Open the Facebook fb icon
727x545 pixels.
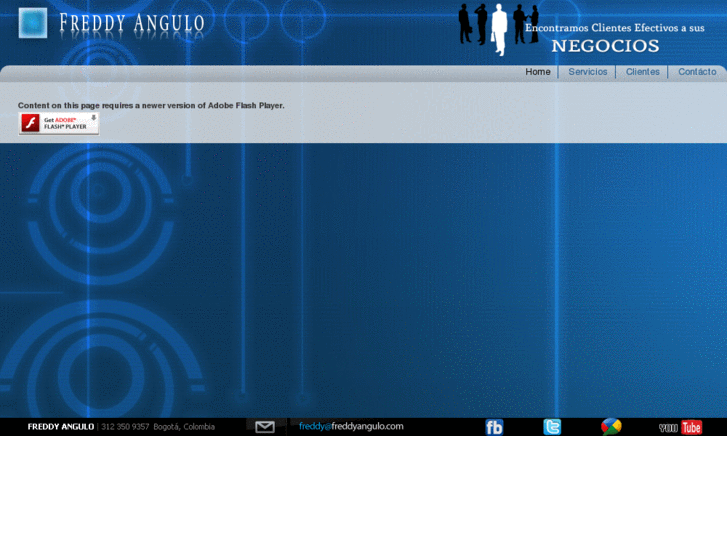click(494, 427)
